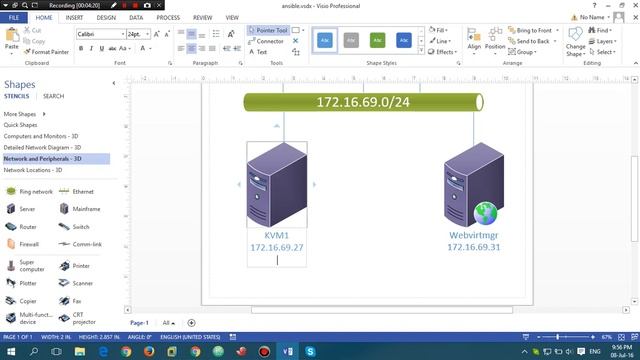The width and height of the screenshot is (640, 360).
Task: Click Bring to Front
Action: [530, 30]
